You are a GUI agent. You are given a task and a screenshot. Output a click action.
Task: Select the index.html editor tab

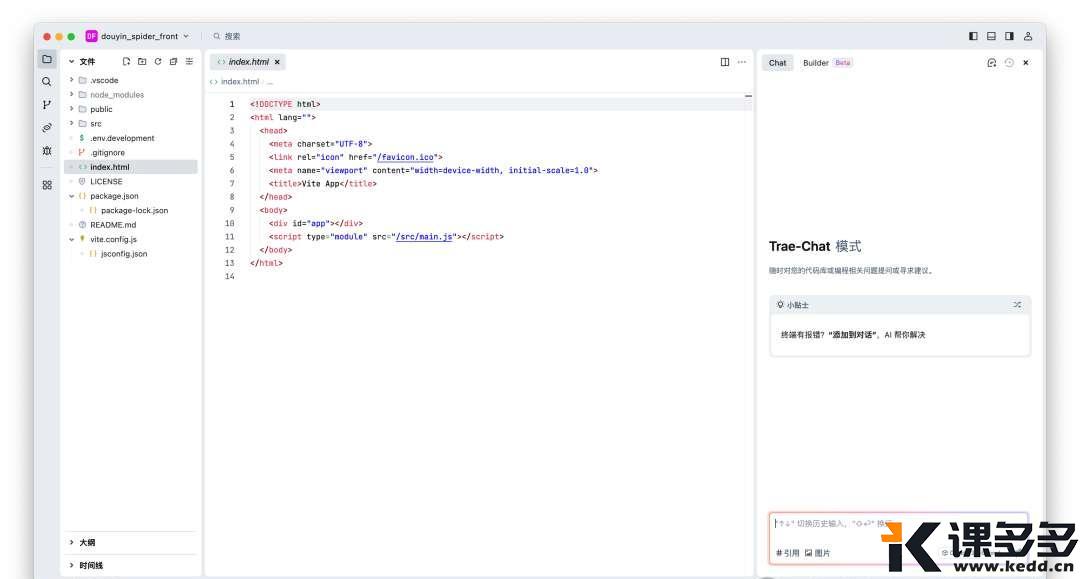tap(247, 62)
